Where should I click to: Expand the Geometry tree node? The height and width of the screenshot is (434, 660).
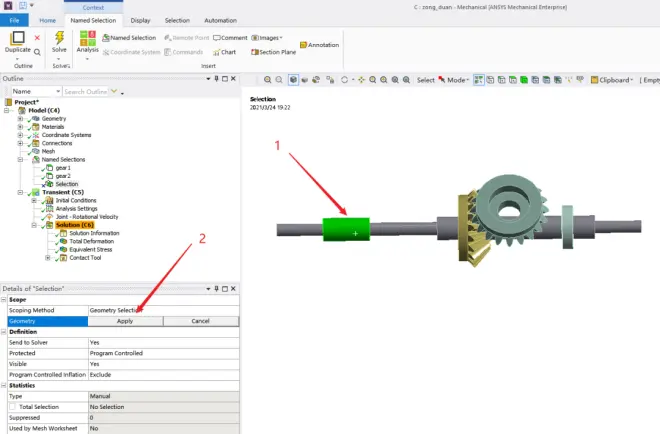point(20,119)
